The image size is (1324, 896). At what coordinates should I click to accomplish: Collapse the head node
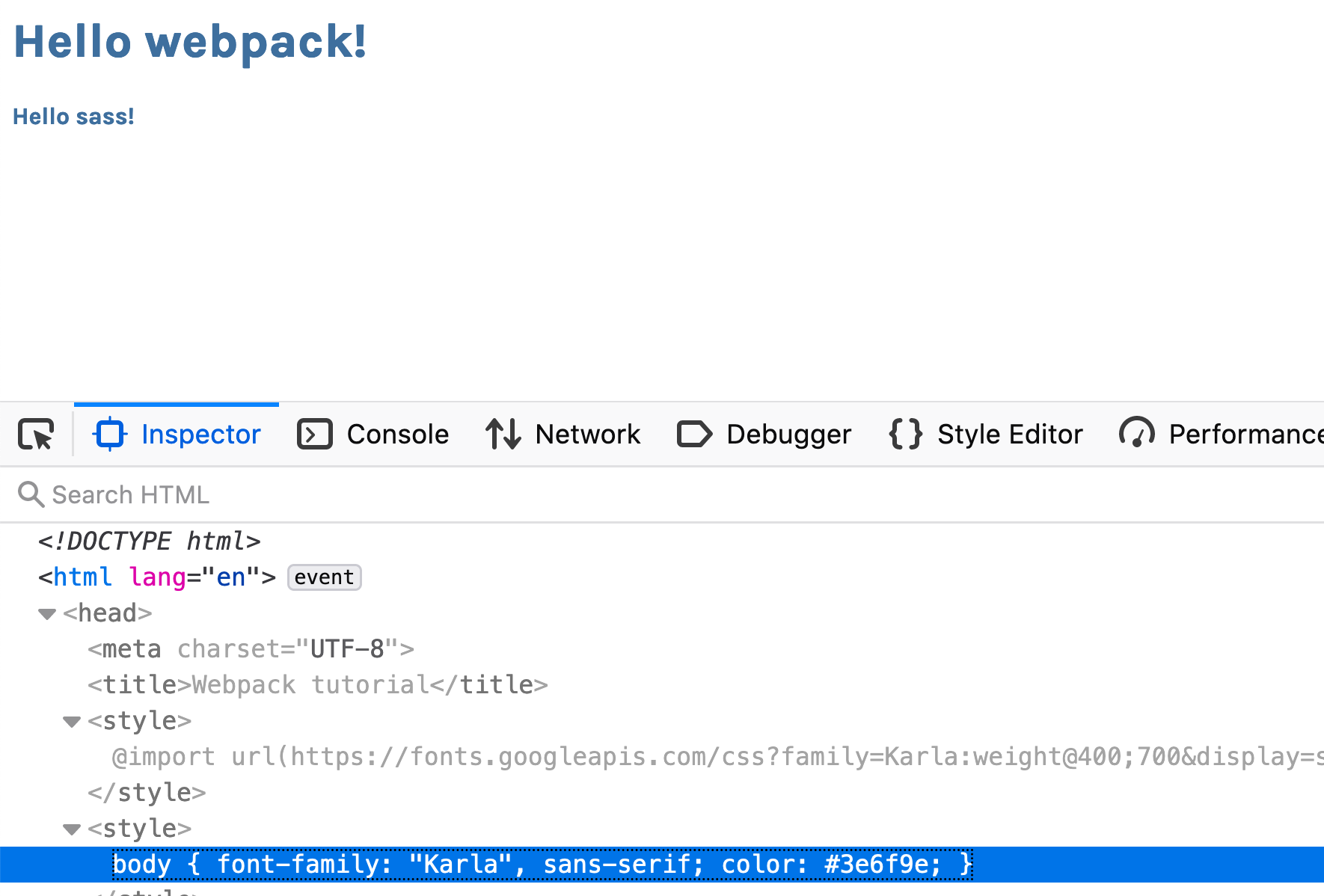(47, 614)
